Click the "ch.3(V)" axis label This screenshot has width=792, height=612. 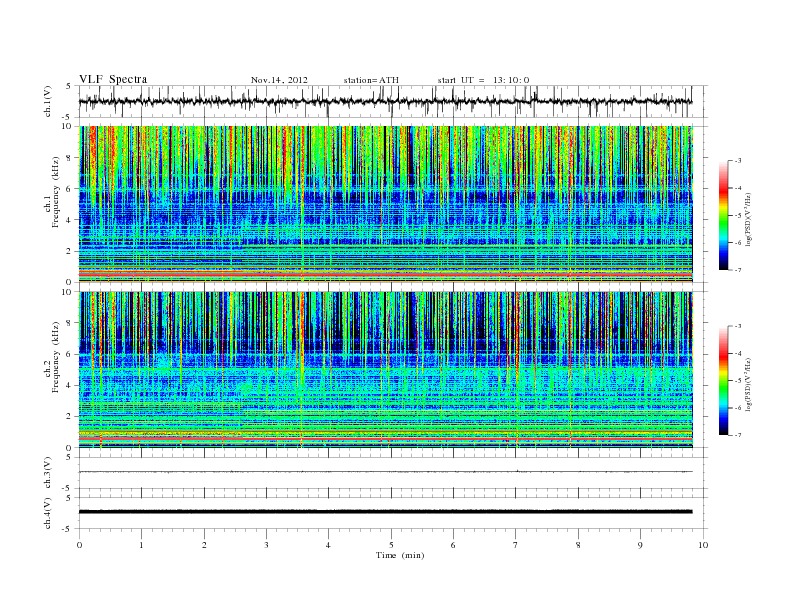tap(48, 473)
